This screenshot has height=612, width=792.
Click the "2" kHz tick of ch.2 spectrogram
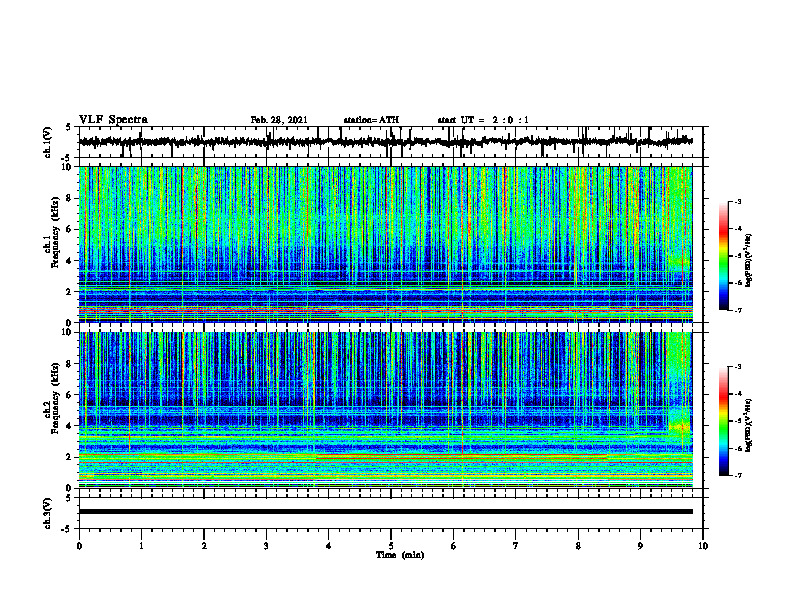click(70, 457)
